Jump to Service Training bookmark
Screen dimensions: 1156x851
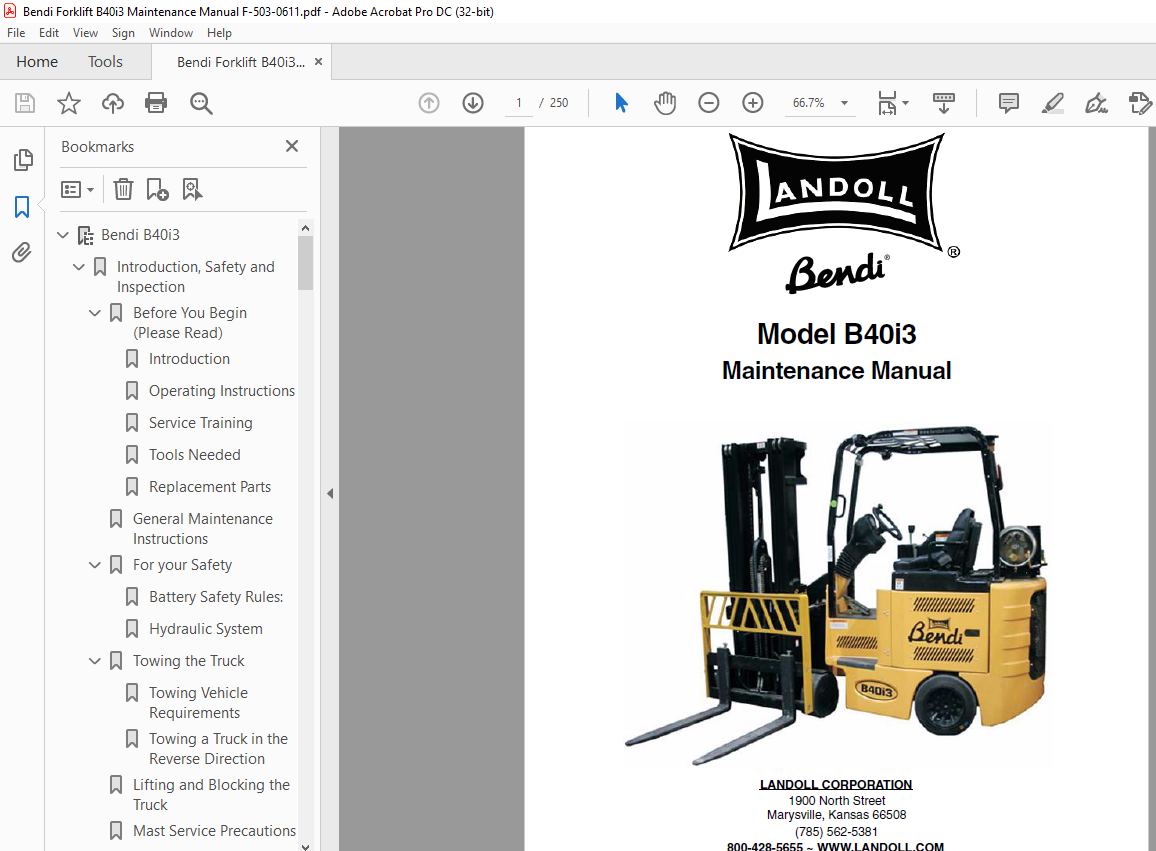tap(201, 423)
